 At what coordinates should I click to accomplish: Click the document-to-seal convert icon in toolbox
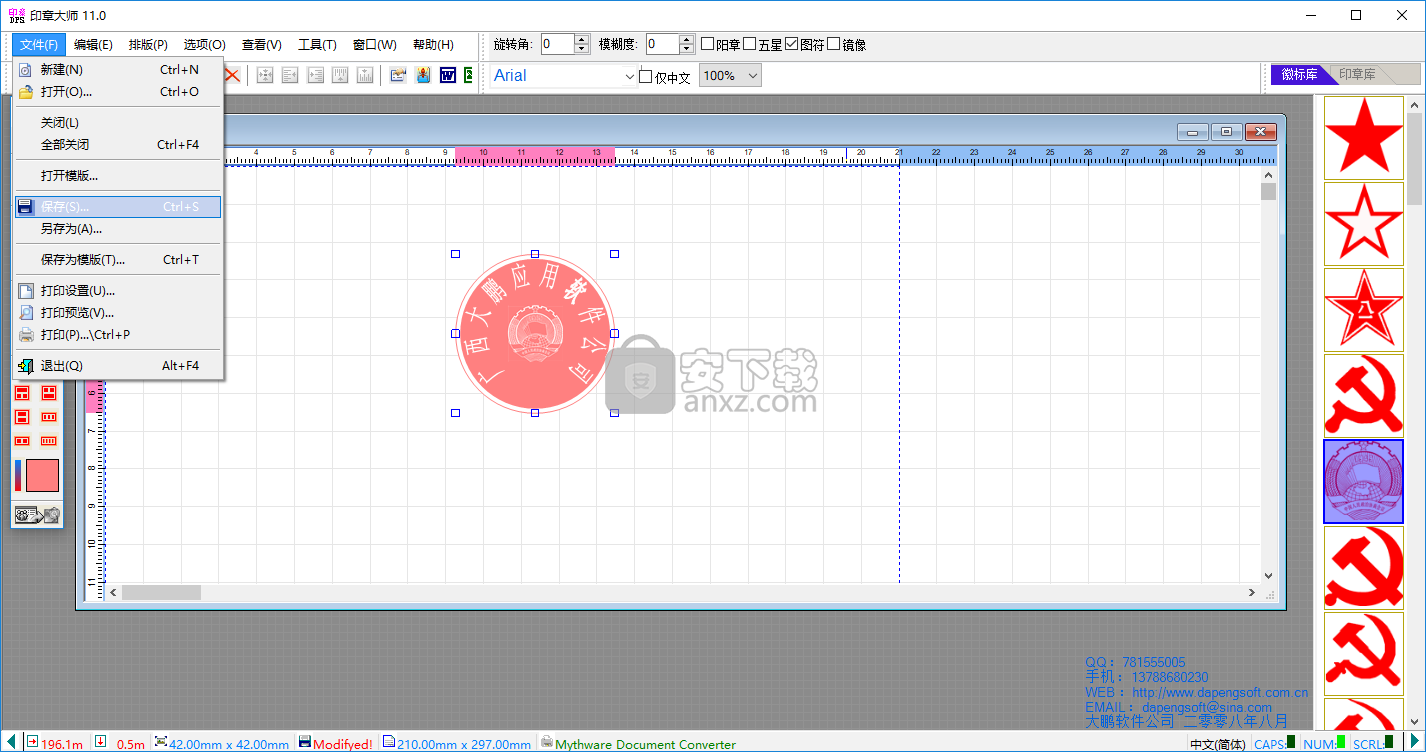tap(37, 515)
